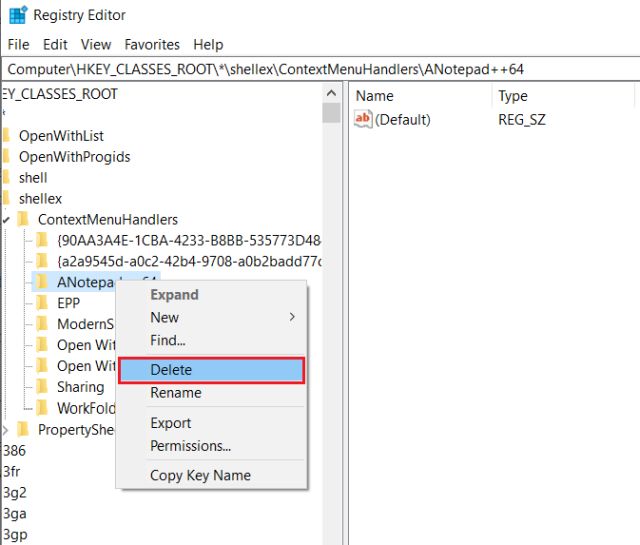Choose Delete in the context menu
Screen dimensions: 640x545
click(211, 370)
